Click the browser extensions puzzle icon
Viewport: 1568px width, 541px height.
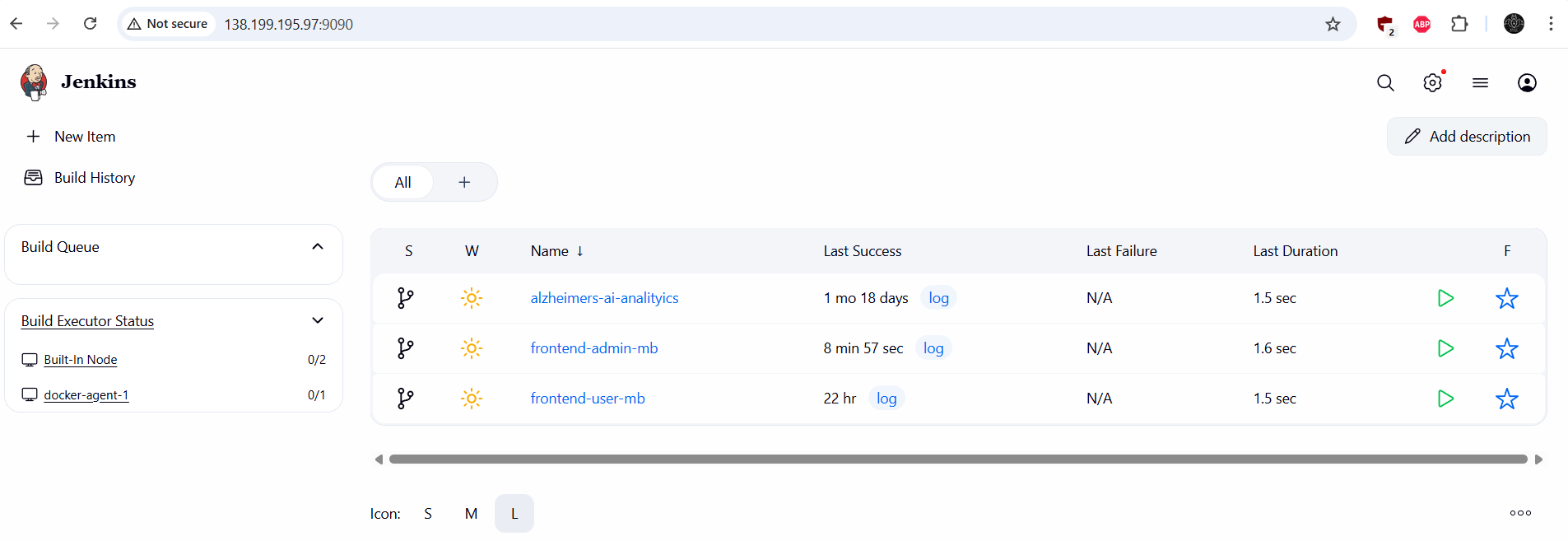[1459, 24]
